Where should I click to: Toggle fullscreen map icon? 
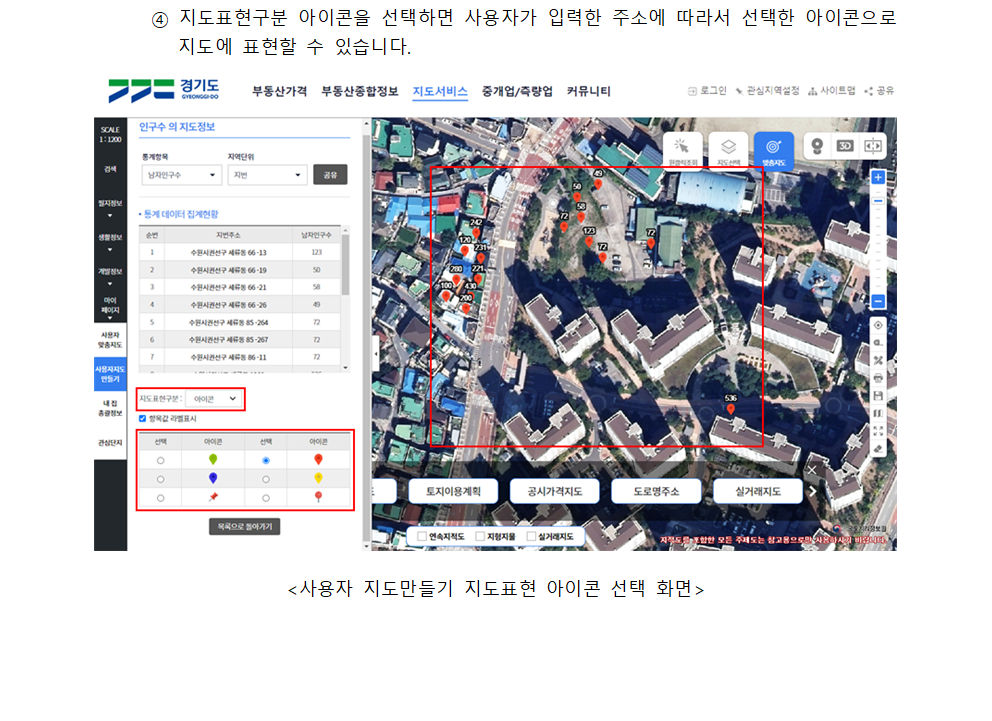pos(878,431)
